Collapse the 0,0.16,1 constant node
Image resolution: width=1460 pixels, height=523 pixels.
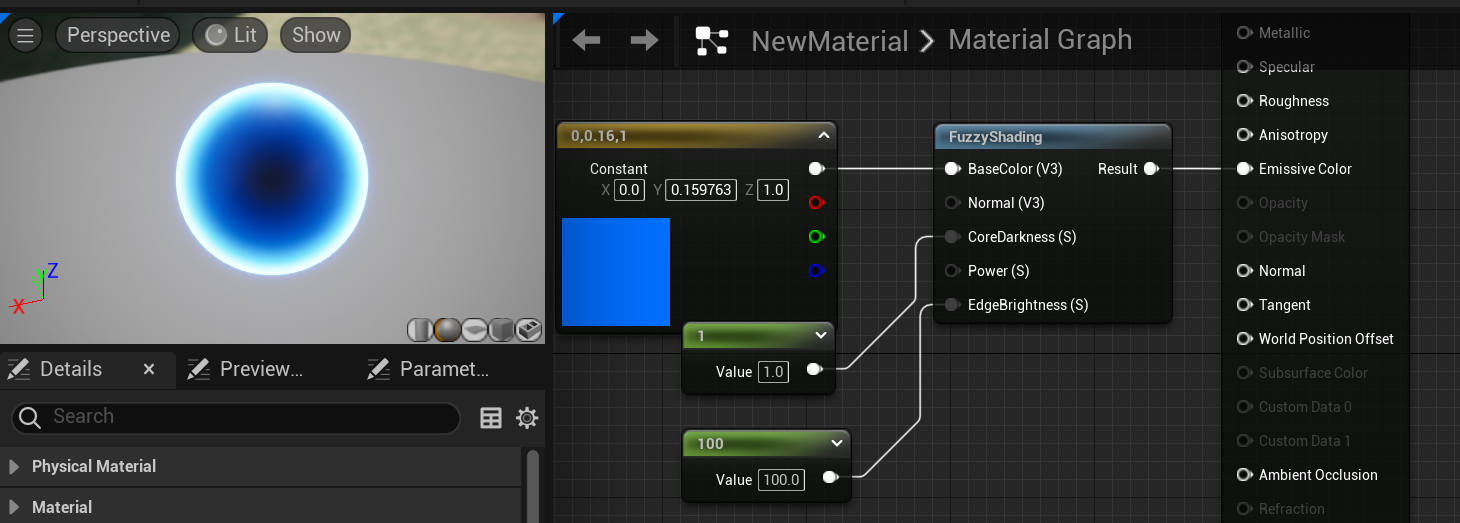click(x=823, y=135)
